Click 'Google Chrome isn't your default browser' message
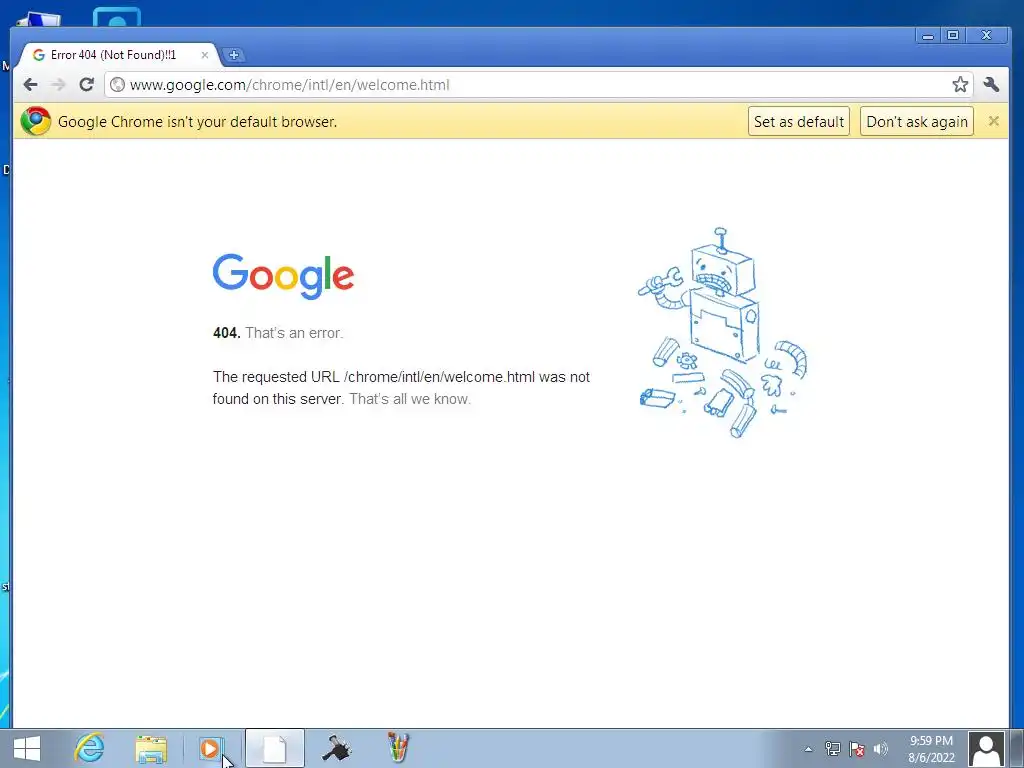The height and width of the screenshot is (768, 1024). pyautogui.click(x=197, y=121)
